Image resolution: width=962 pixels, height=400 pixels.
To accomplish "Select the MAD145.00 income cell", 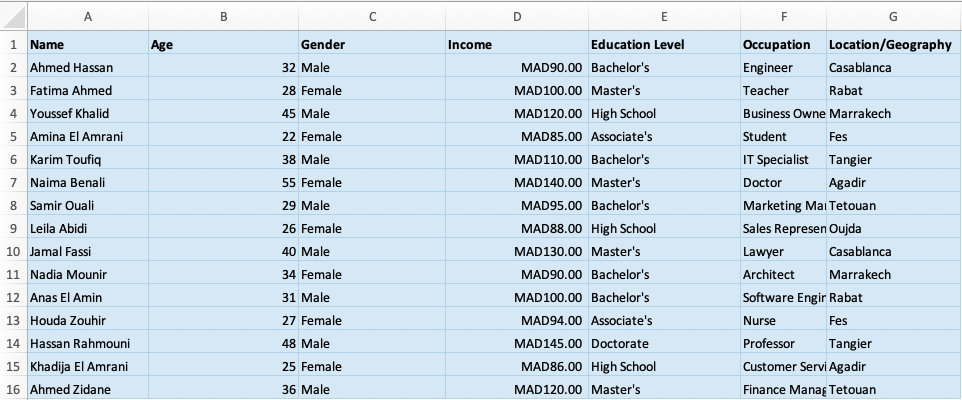I will 517,344.
